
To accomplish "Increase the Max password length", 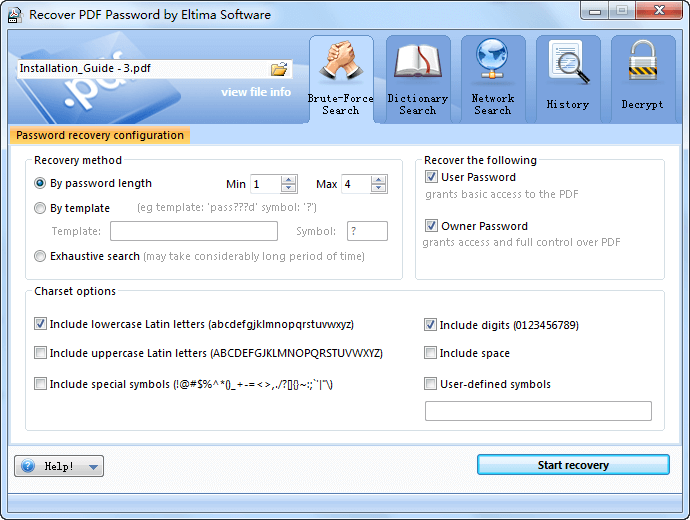I will coord(379,179).
